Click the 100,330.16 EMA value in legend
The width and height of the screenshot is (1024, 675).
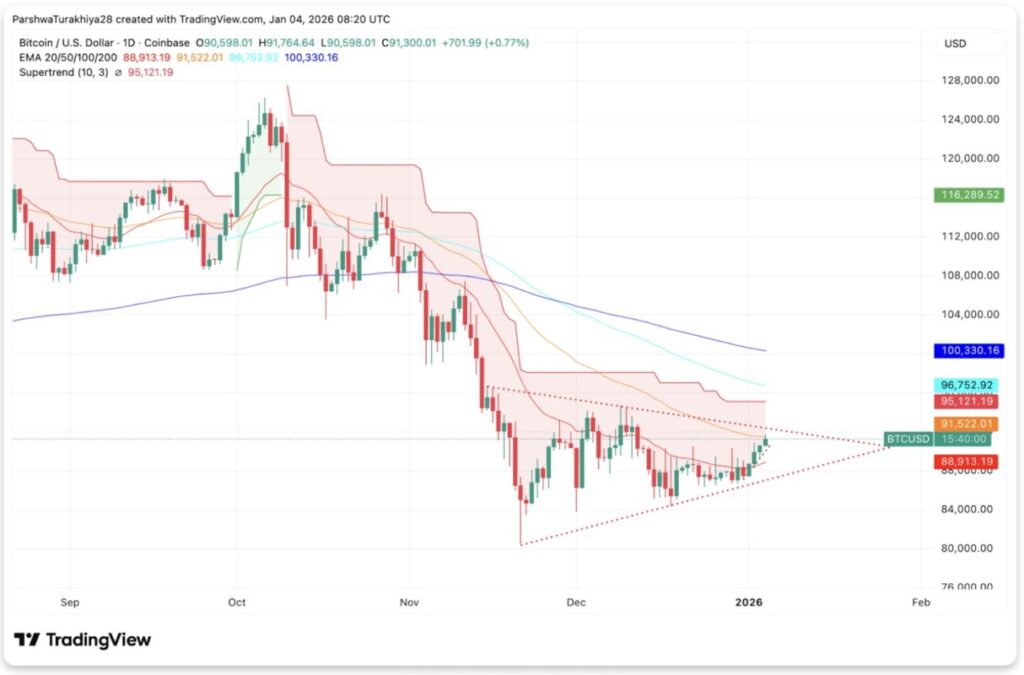pos(311,57)
